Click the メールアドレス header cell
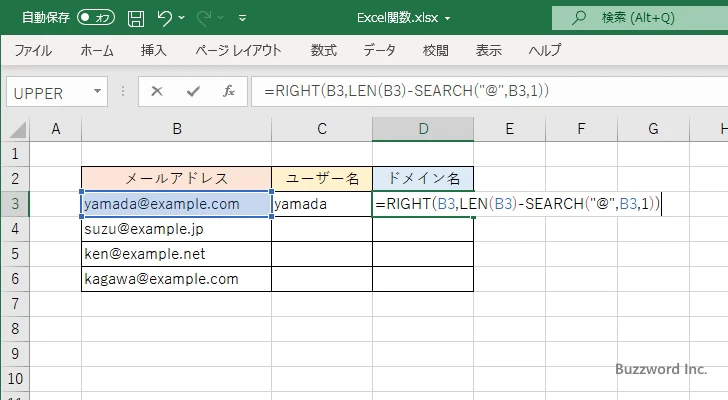 (176, 179)
